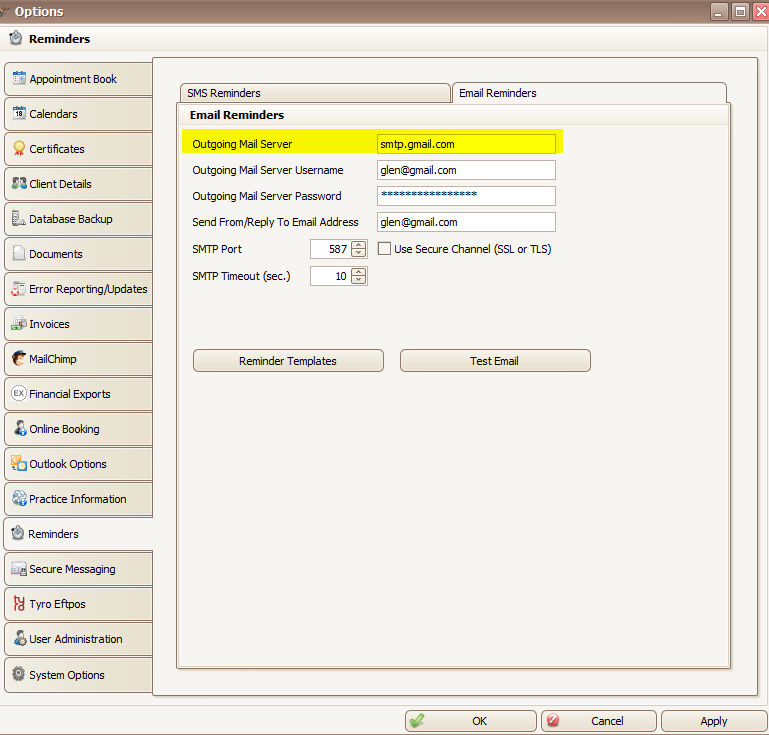The image size is (769, 735).
Task: Maximize the Options window
Action: coord(740,11)
